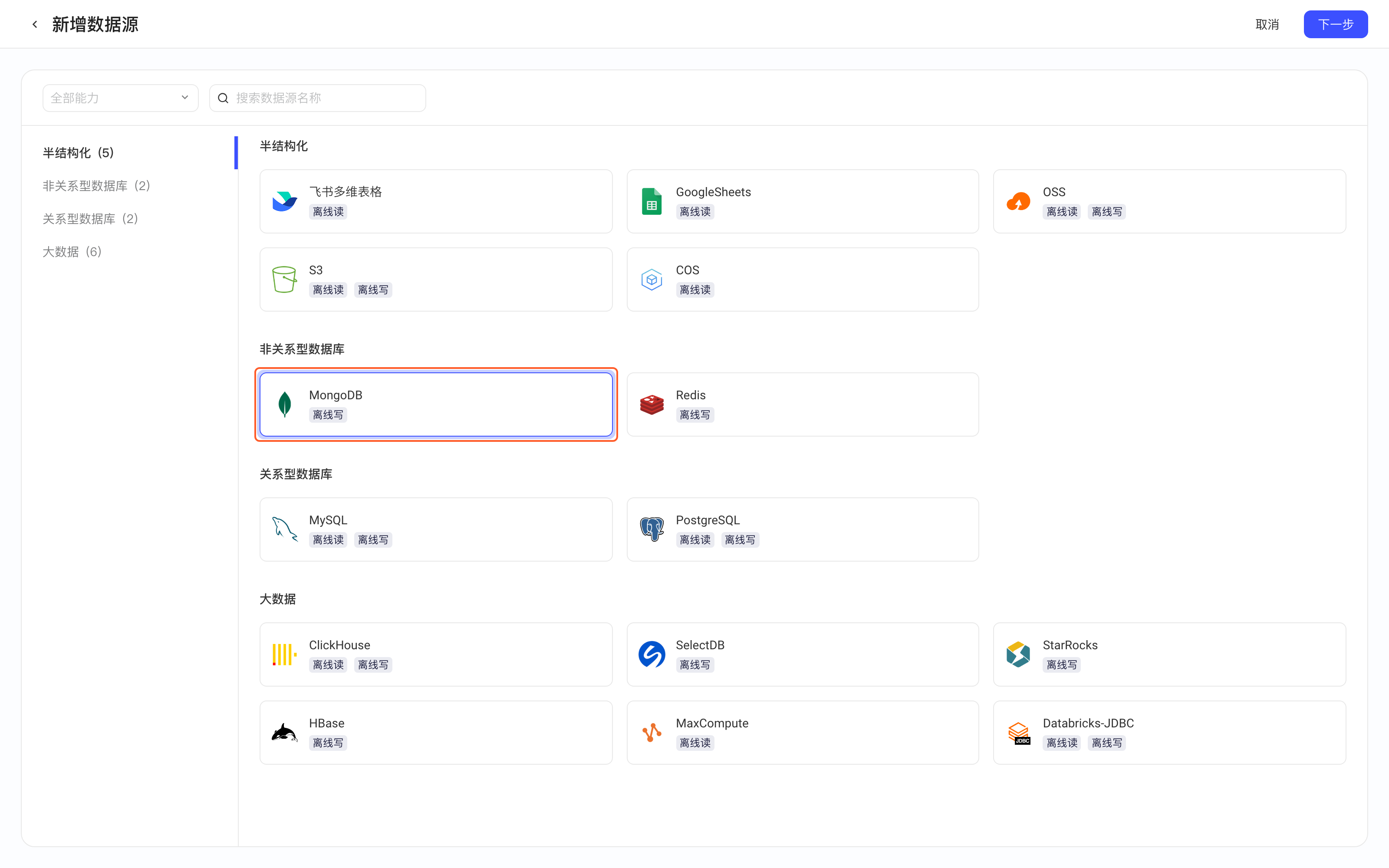Click the COS blue hexagon icon
The image size is (1389, 868).
[652, 279]
